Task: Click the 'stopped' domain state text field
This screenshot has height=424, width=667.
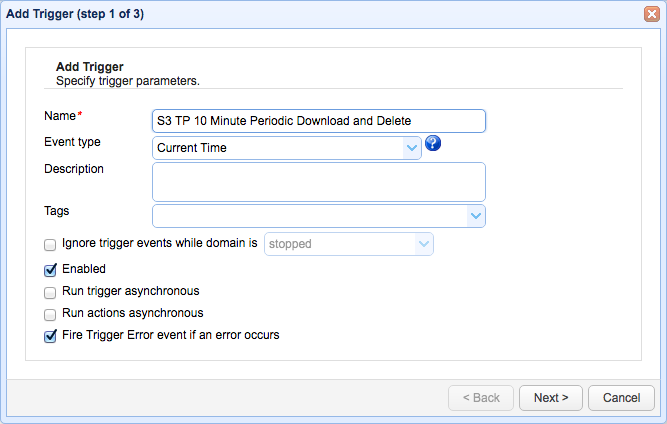Action: (x=338, y=244)
